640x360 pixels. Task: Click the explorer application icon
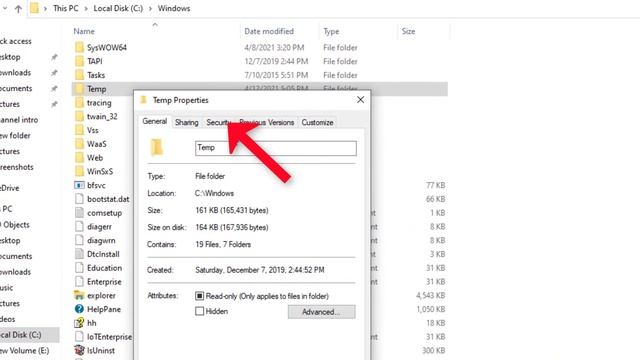tap(79, 295)
